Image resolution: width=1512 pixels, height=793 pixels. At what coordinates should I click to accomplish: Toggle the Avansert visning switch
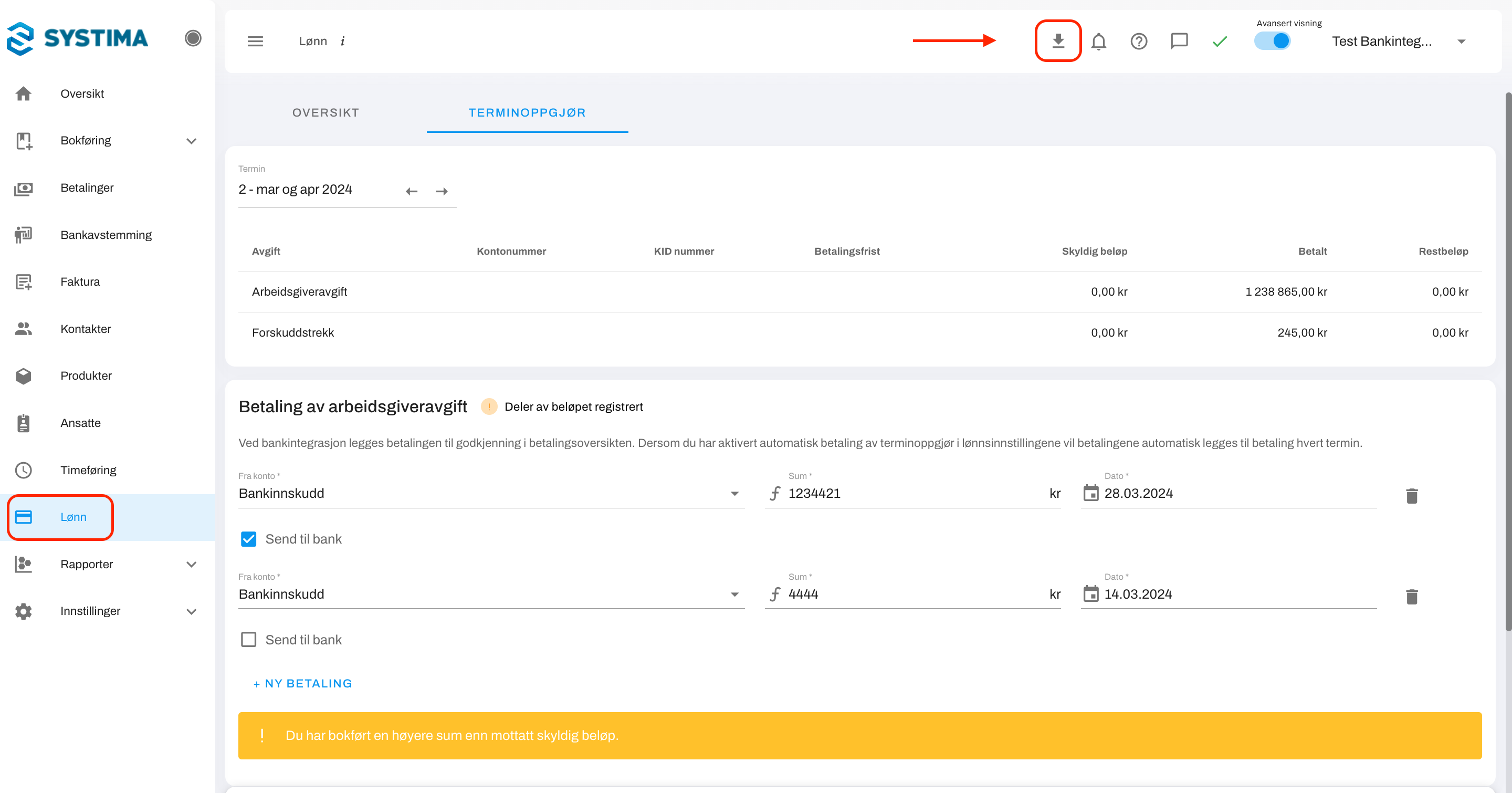pos(1272,41)
